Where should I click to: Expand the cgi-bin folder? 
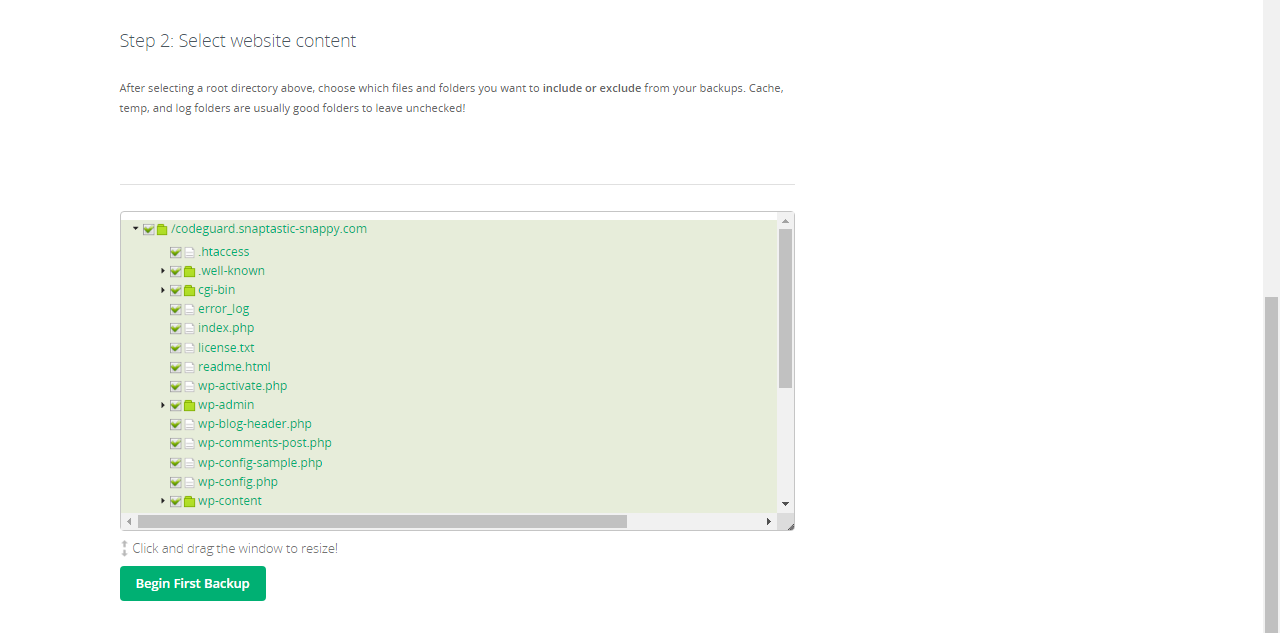163,290
